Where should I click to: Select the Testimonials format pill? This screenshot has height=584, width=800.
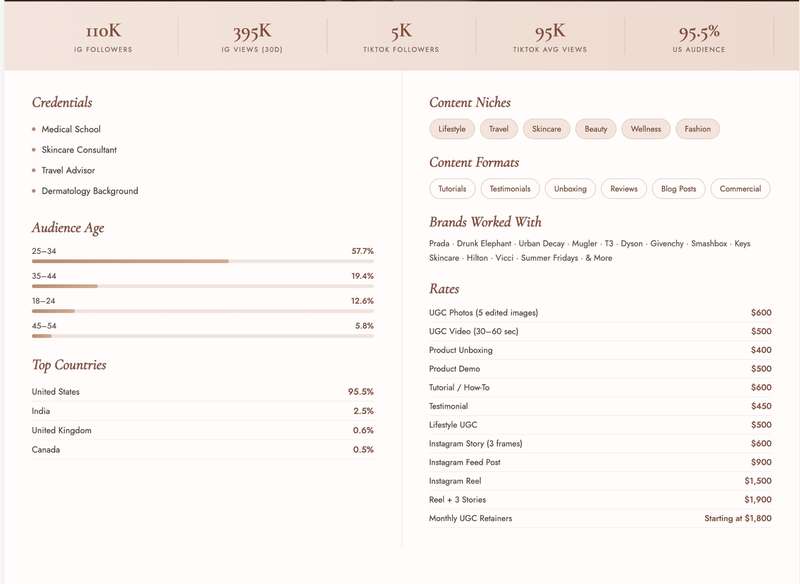[510, 189]
